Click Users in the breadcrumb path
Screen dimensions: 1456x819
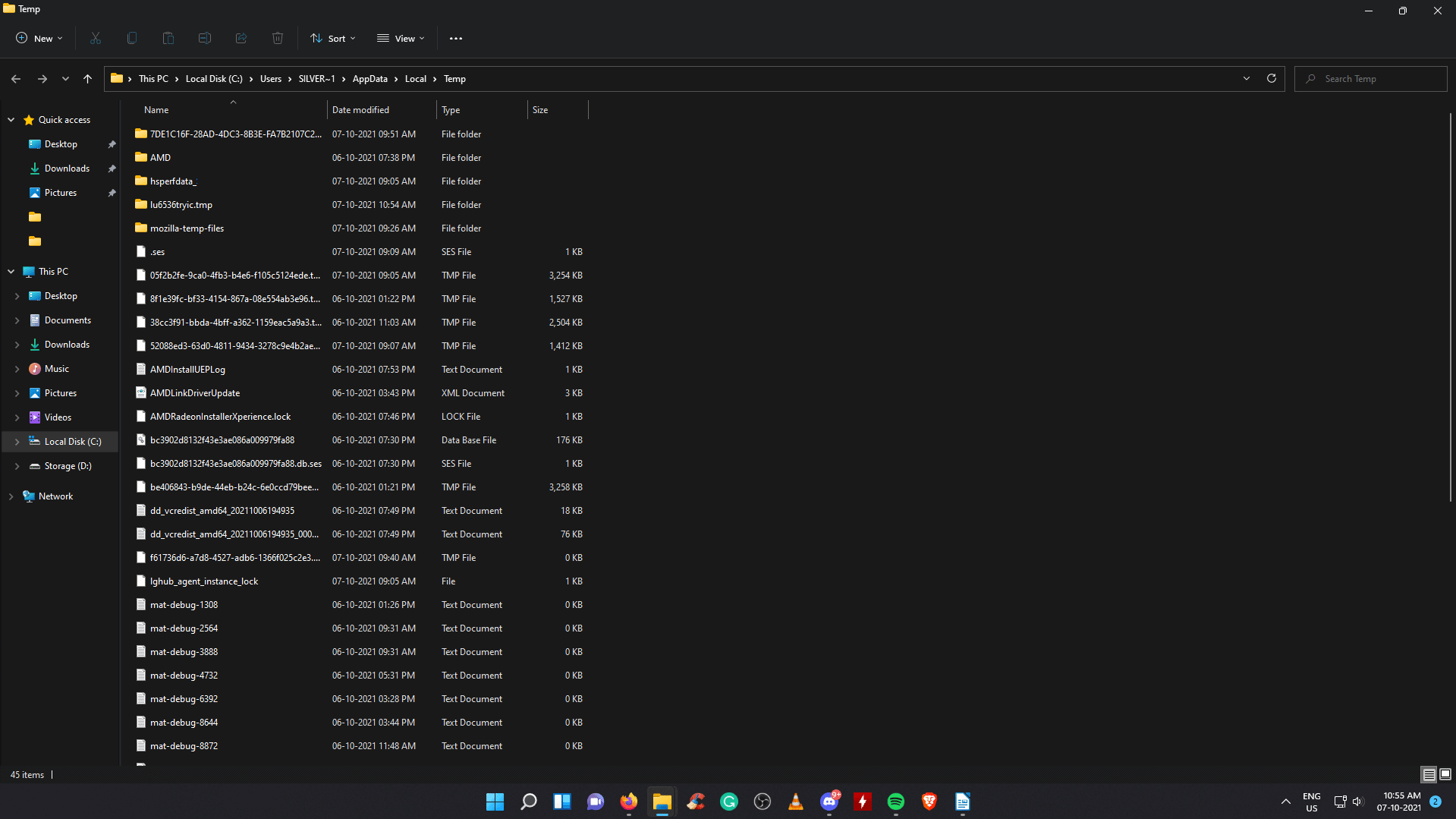click(x=271, y=79)
